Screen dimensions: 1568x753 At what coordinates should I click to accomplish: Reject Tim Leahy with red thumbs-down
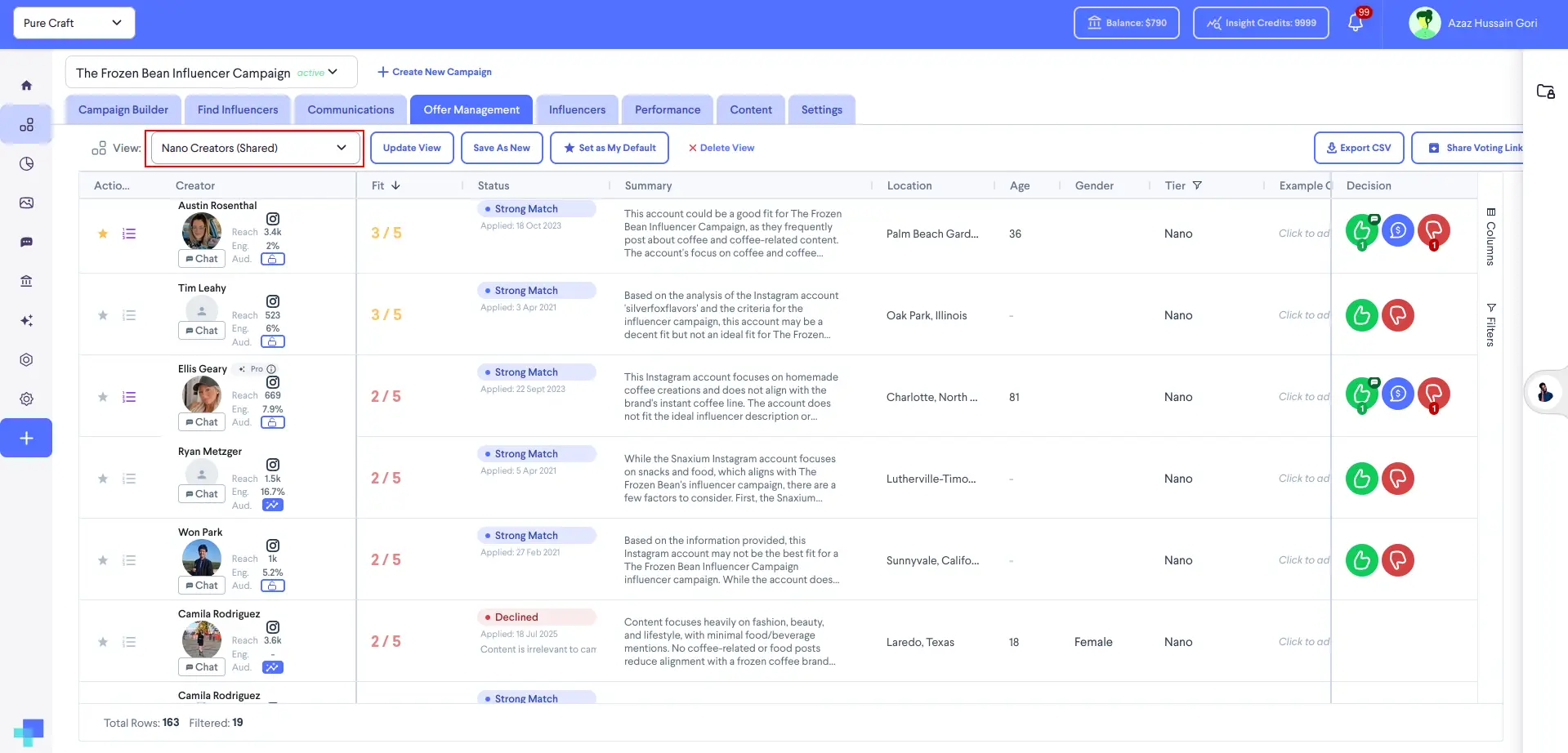point(1398,315)
